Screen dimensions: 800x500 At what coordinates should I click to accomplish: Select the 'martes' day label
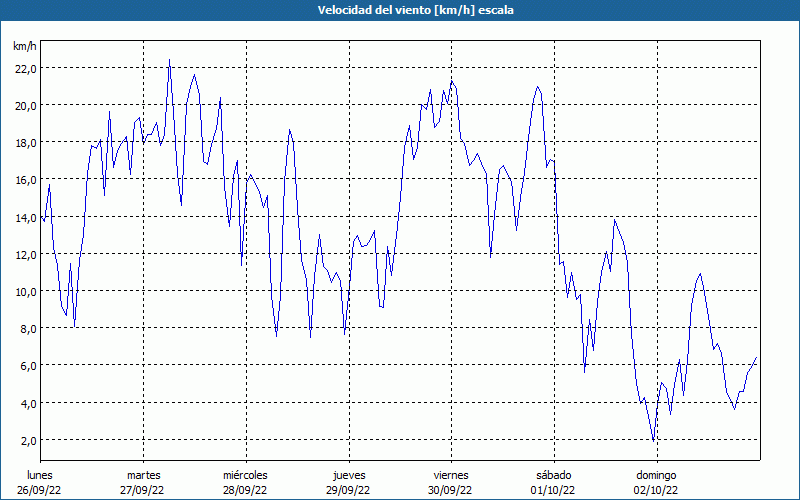[143, 475]
